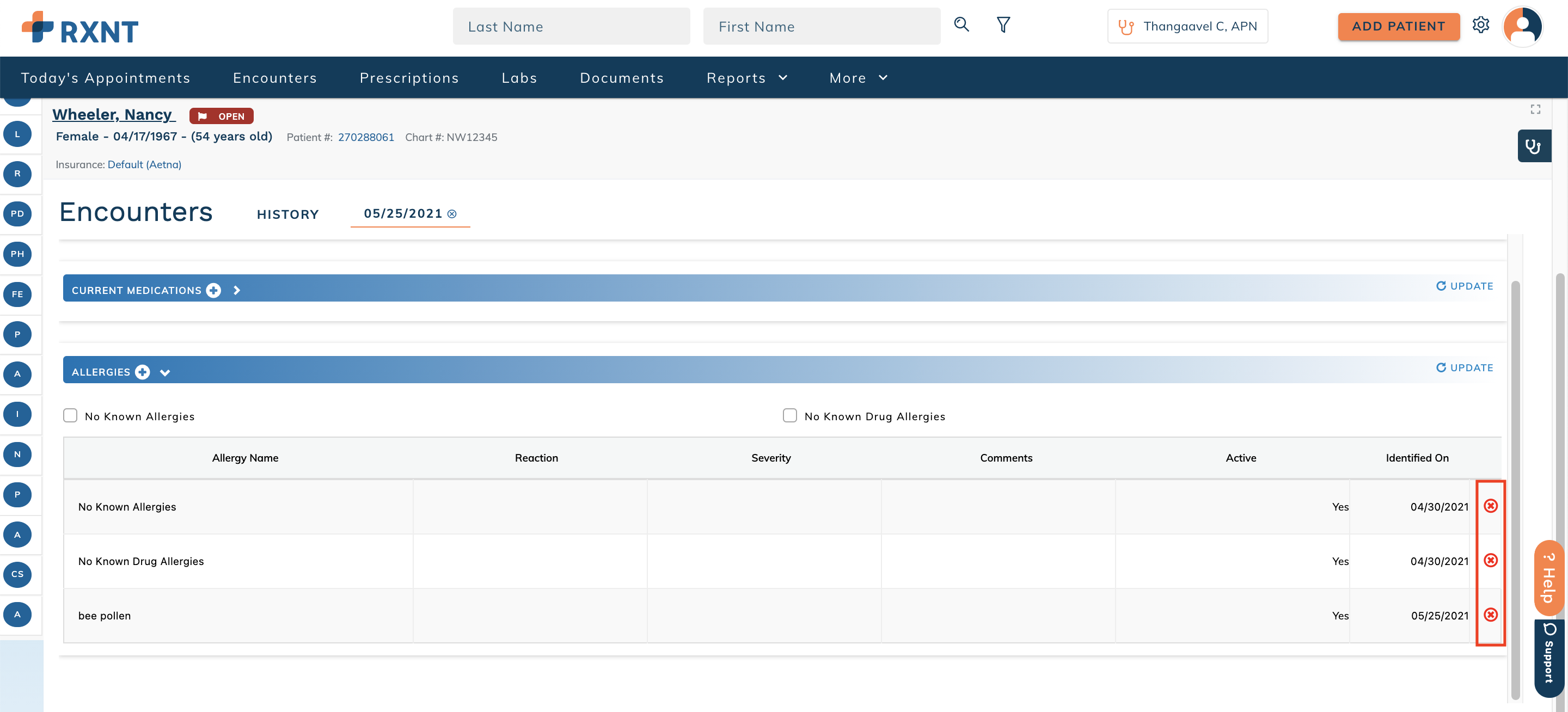Screen dimensions: 1568x712
Task: Add an allergy with the plus icon
Action: 143,372
